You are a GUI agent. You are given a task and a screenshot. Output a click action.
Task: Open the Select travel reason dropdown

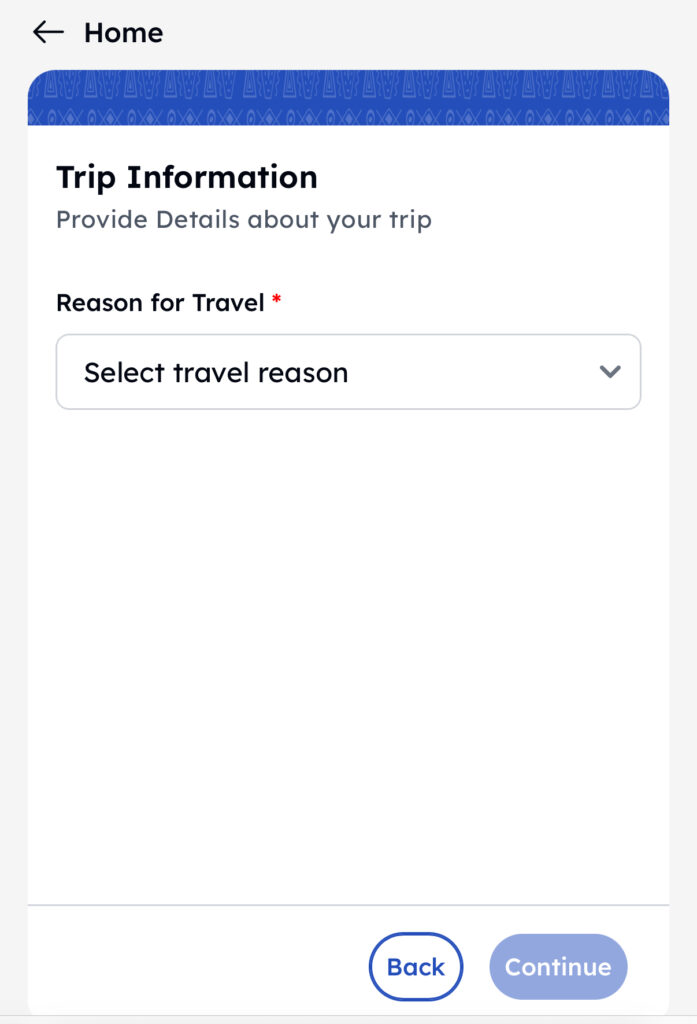pyautogui.click(x=347, y=372)
